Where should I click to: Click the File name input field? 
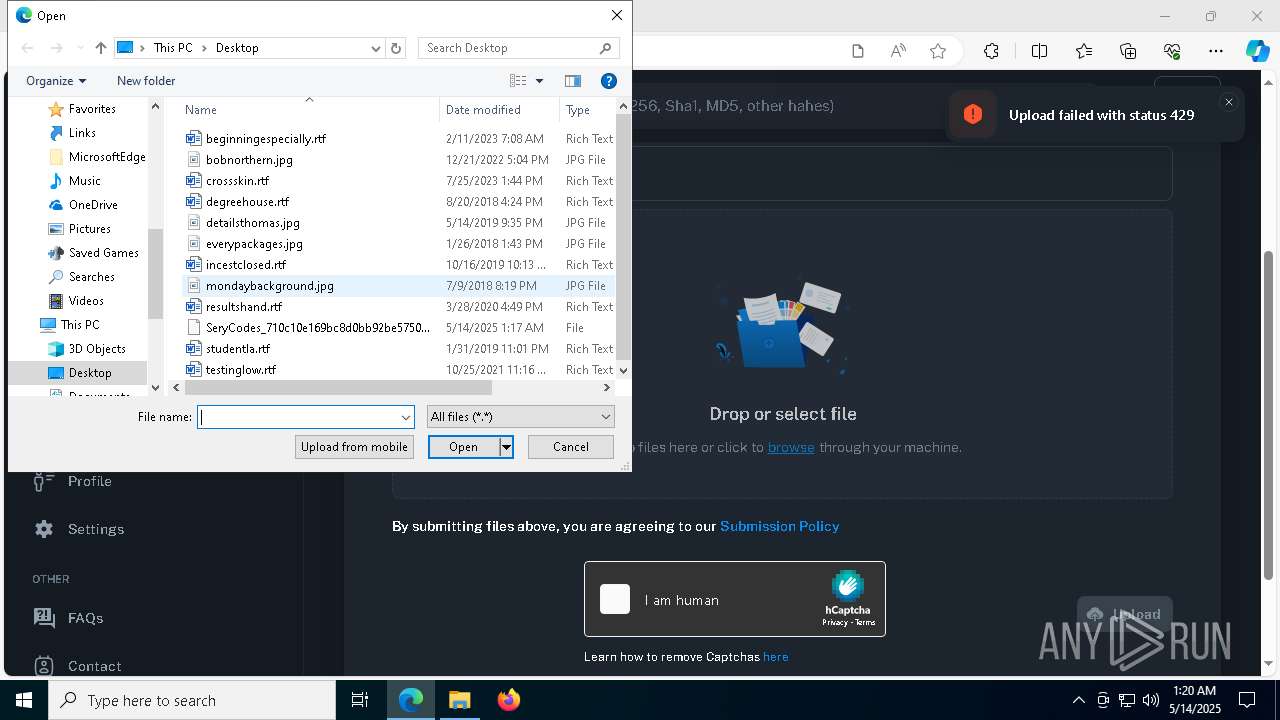coord(298,417)
